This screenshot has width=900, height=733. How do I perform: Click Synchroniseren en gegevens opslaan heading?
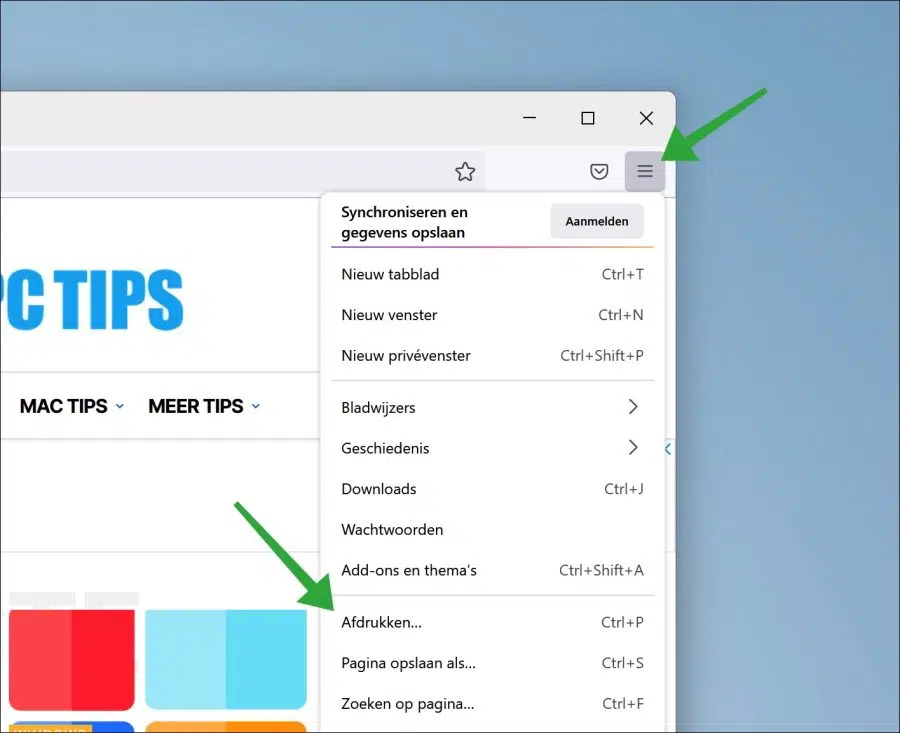click(x=404, y=222)
